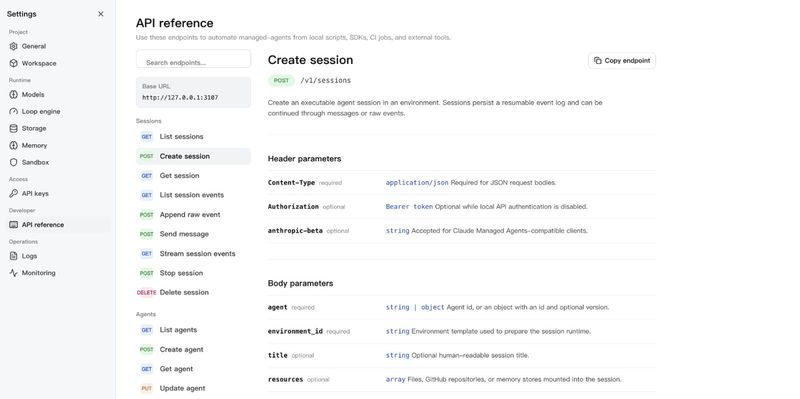The width and height of the screenshot is (800, 399).
Task: Click the resources parameter name
Action: [285, 380]
